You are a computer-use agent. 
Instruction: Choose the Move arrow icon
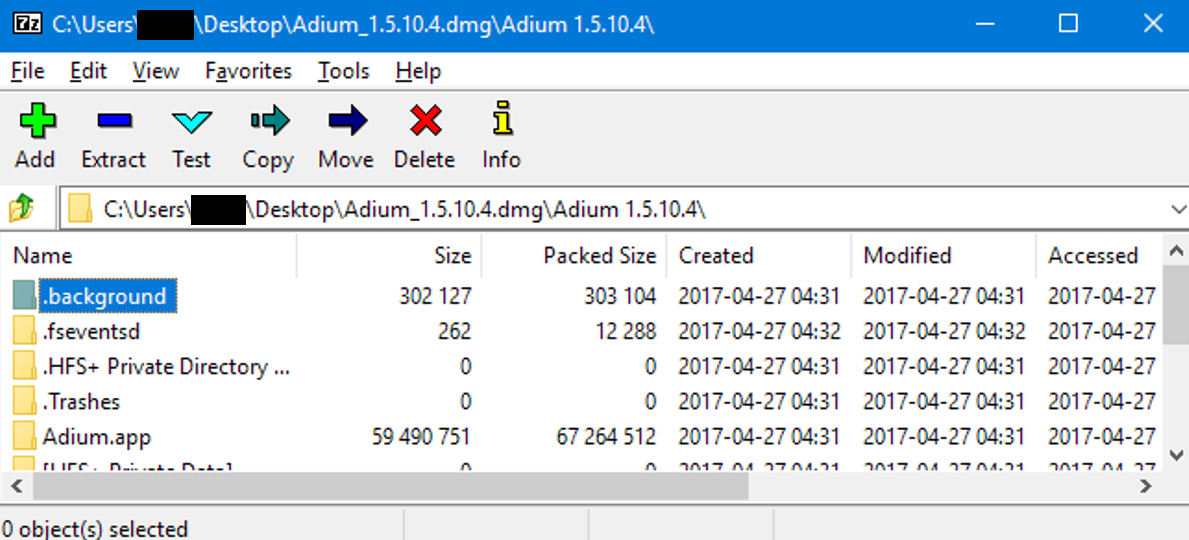346,122
